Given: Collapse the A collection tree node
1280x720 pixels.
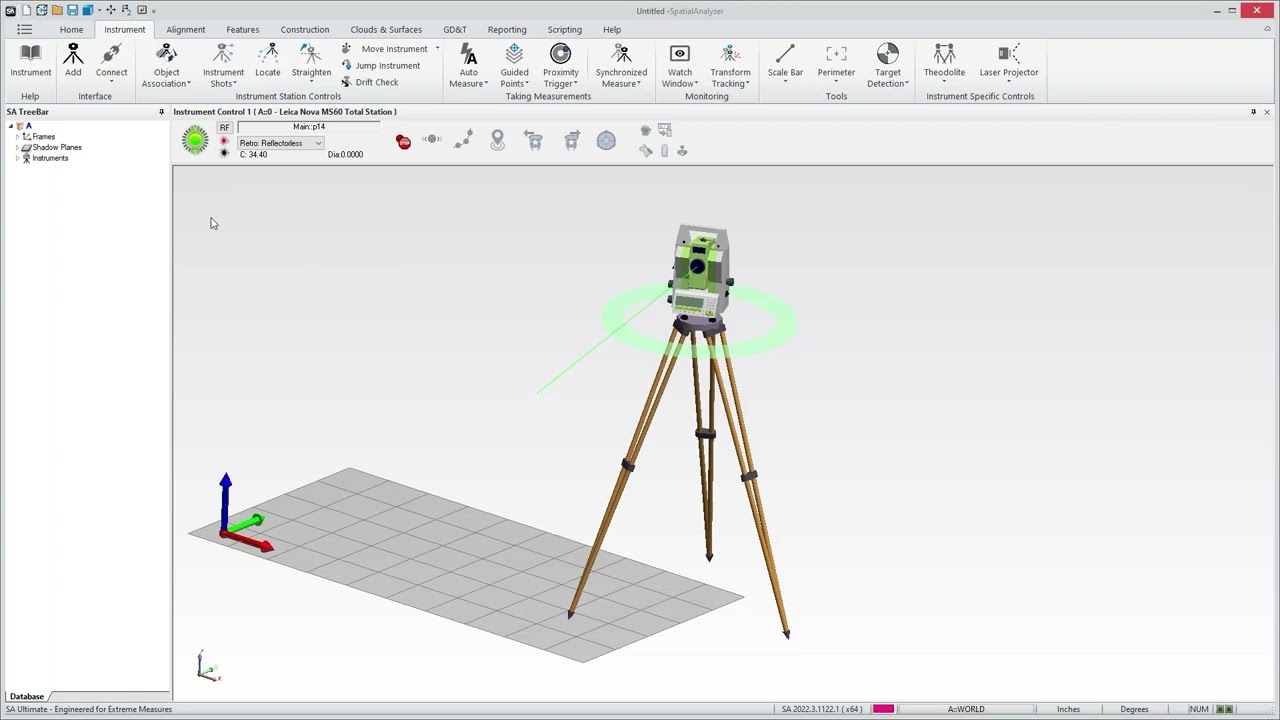Looking at the screenshot, I should click(x=10, y=126).
